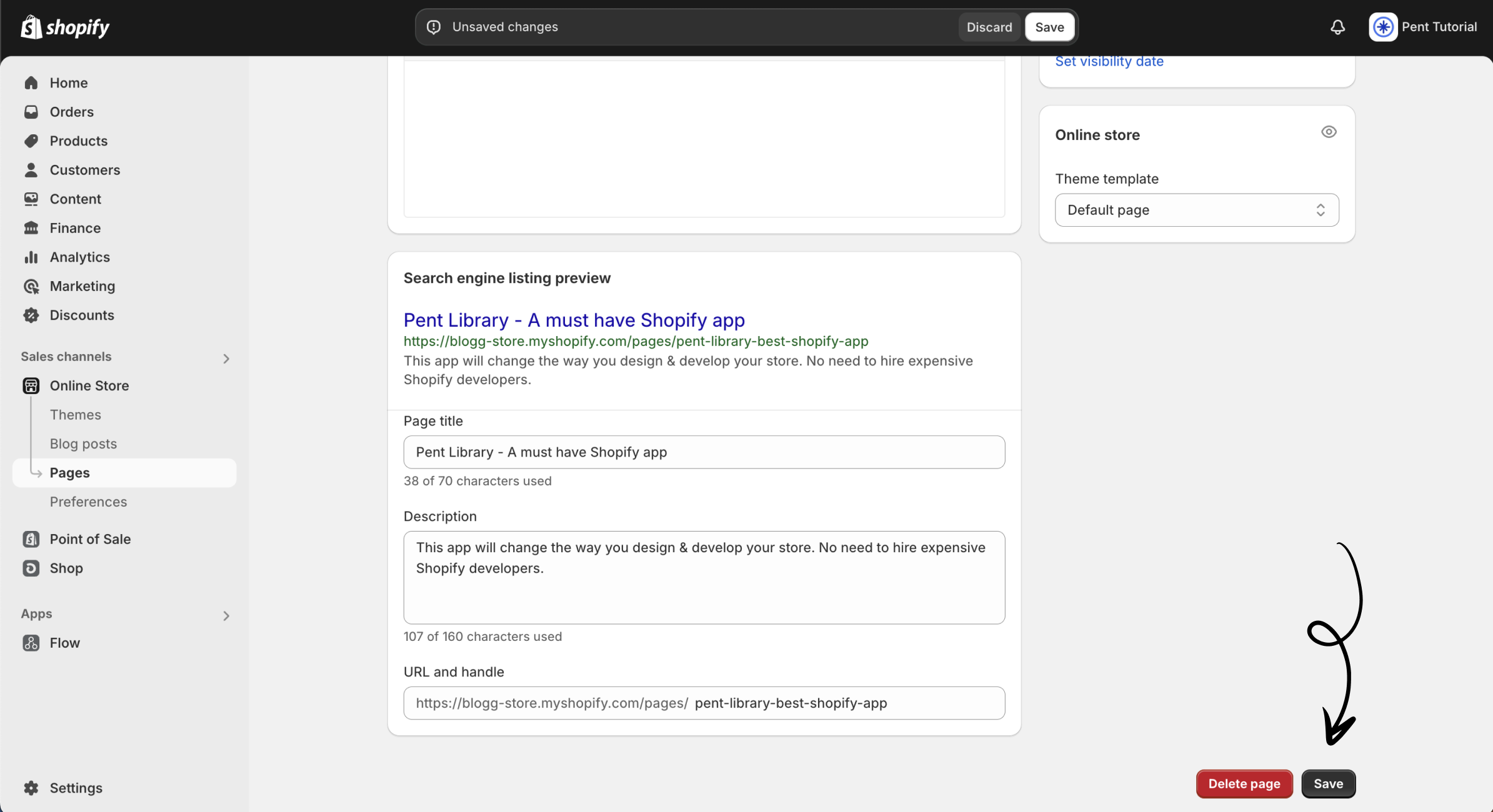The width and height of the screenshot is (1493, 812).
Task: Open Blog posts submenu item
Action: [83, 443]
